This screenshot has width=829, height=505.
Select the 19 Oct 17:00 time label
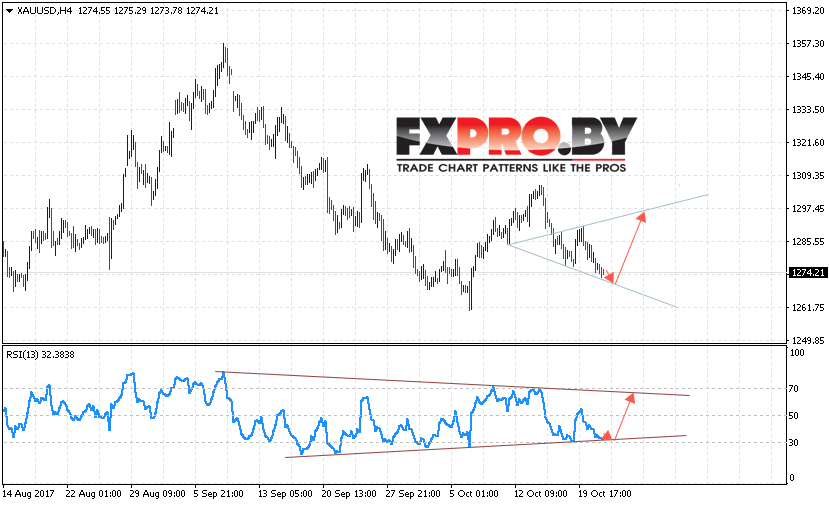point(604,494)
